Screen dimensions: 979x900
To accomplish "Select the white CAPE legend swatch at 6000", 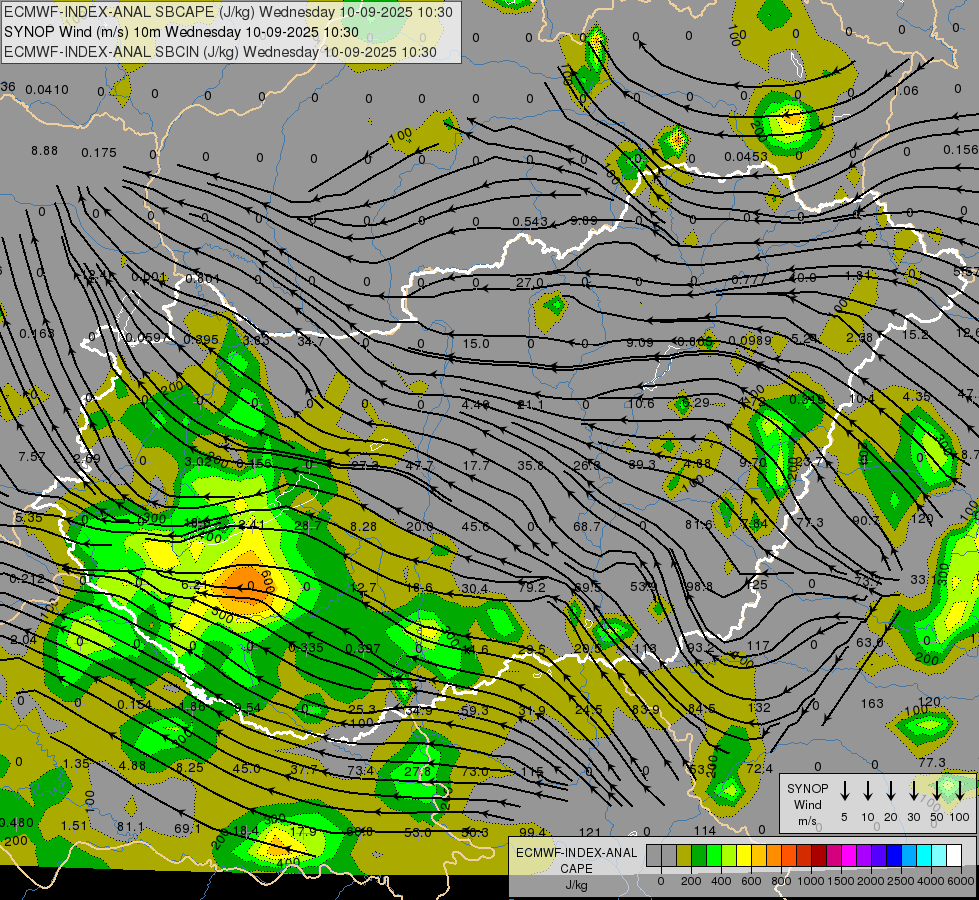I will [953, 856].
